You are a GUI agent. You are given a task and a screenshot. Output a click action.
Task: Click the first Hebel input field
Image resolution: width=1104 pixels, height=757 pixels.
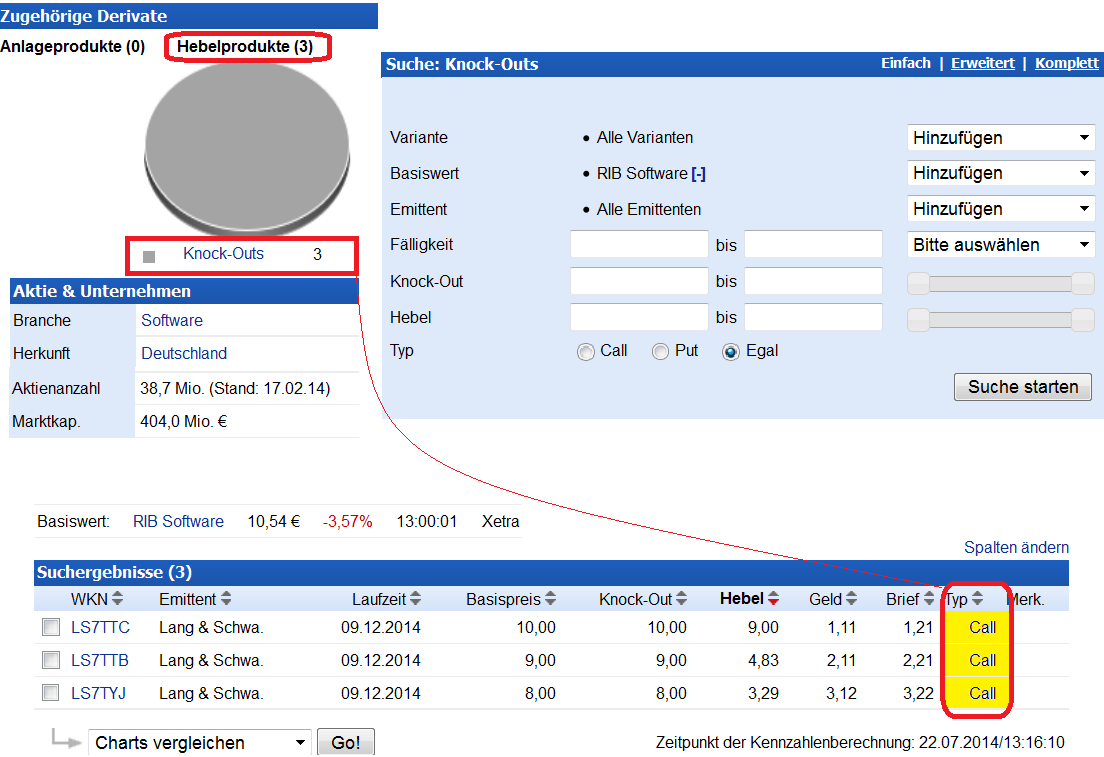coord(638,317)
